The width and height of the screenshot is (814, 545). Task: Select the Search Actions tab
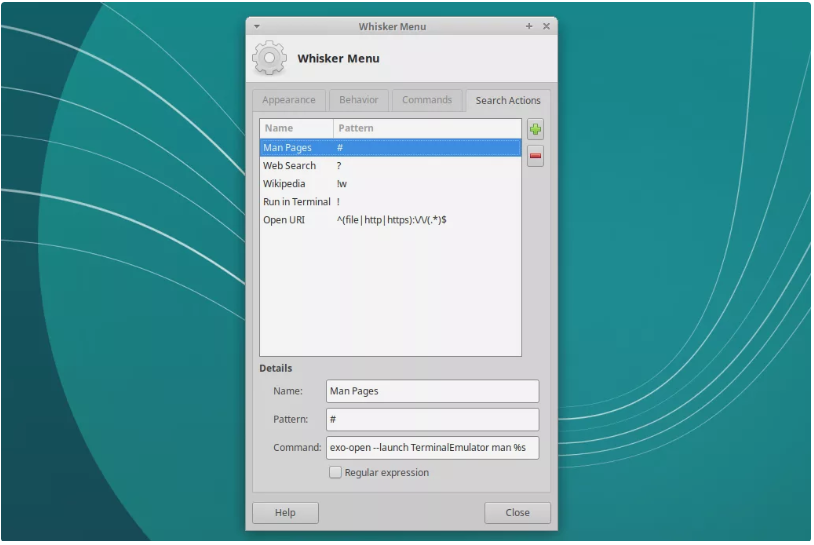click(x=508, y=100)
